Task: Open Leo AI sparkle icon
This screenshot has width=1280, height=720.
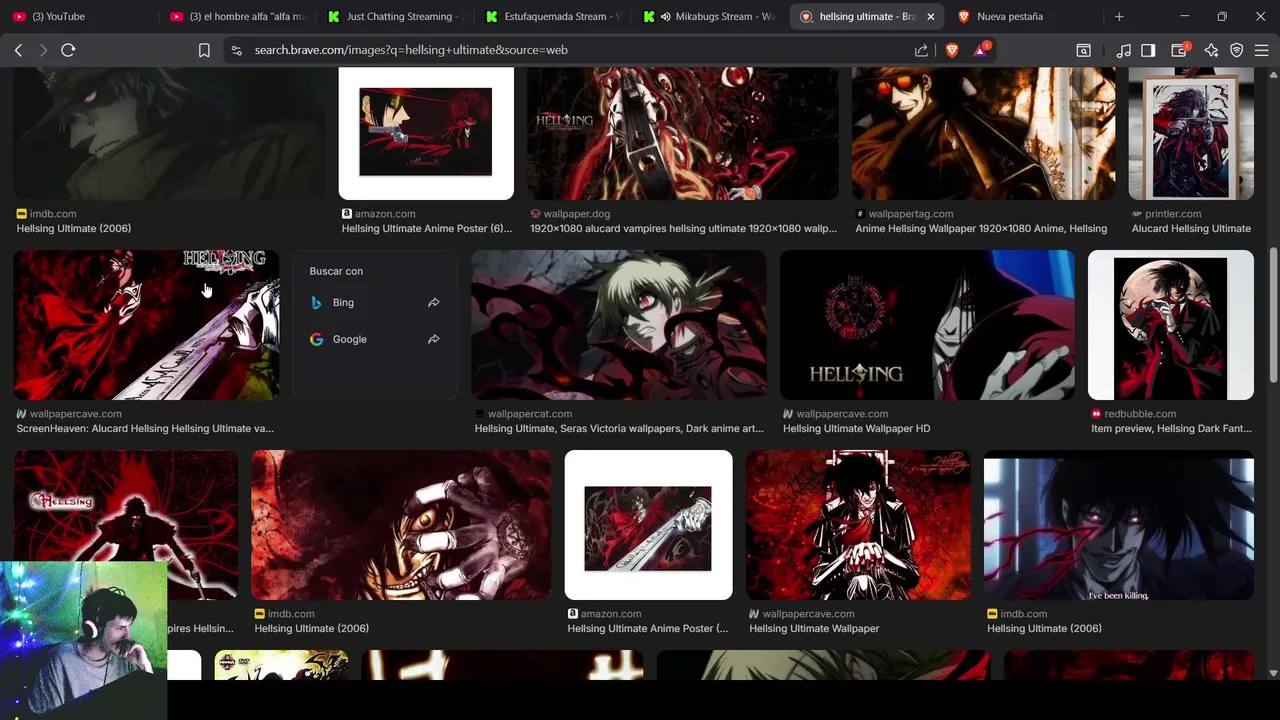Action: 1211,50
